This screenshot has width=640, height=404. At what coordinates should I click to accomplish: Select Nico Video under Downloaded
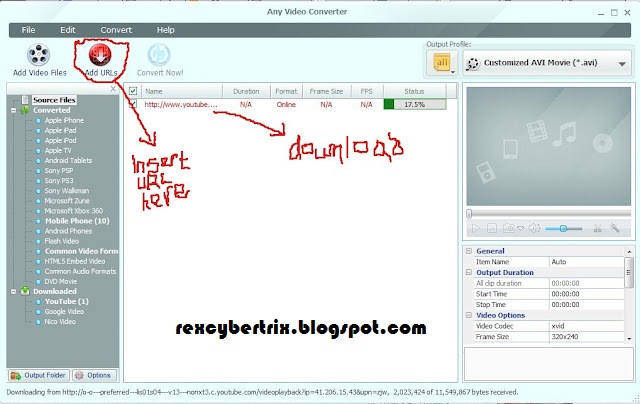click(x=60, y=322)
